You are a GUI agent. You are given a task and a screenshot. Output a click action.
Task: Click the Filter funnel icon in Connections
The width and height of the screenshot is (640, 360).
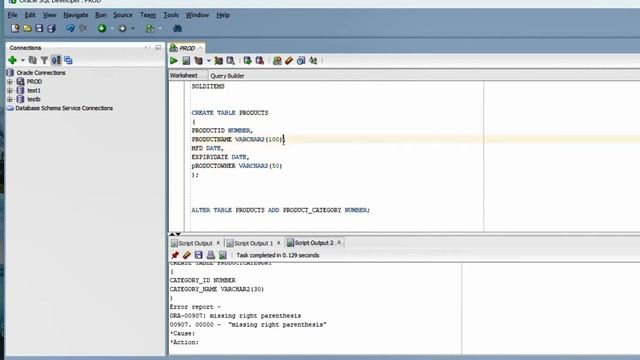point(44,60)
